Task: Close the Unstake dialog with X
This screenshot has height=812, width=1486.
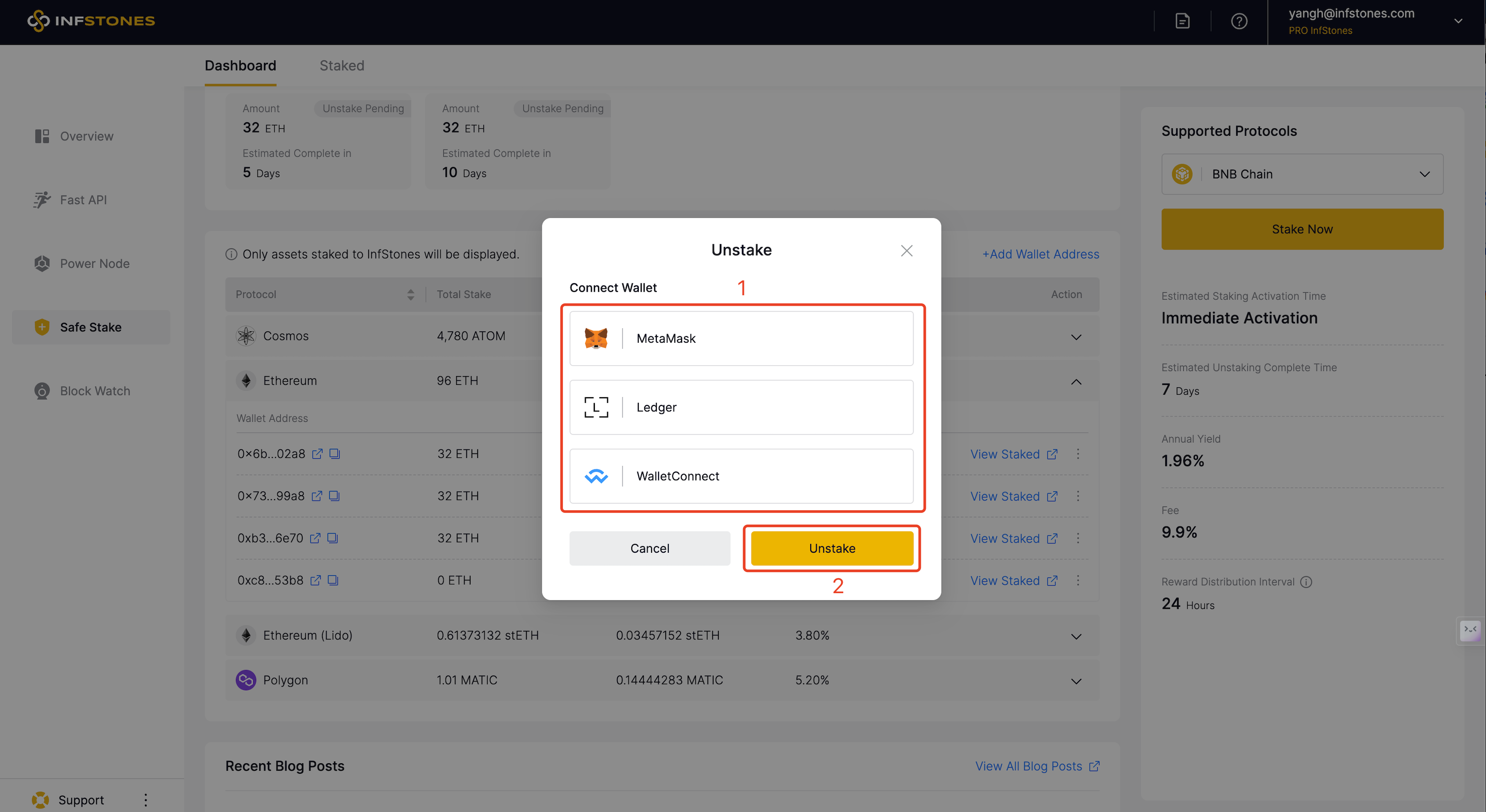Action: pyautogui.click(x=906, y=250)
